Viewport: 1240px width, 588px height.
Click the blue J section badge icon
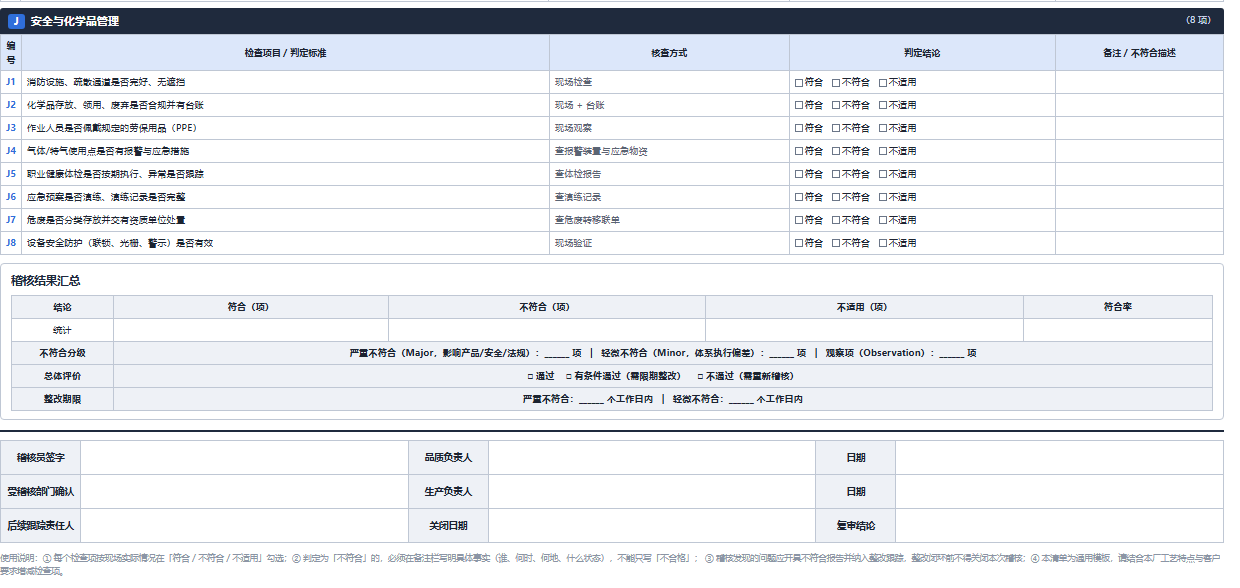tap(15, 21)
